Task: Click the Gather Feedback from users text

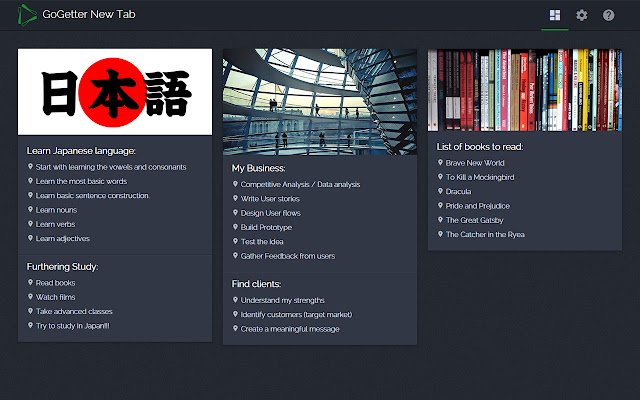Action: (x=288, y=256)
